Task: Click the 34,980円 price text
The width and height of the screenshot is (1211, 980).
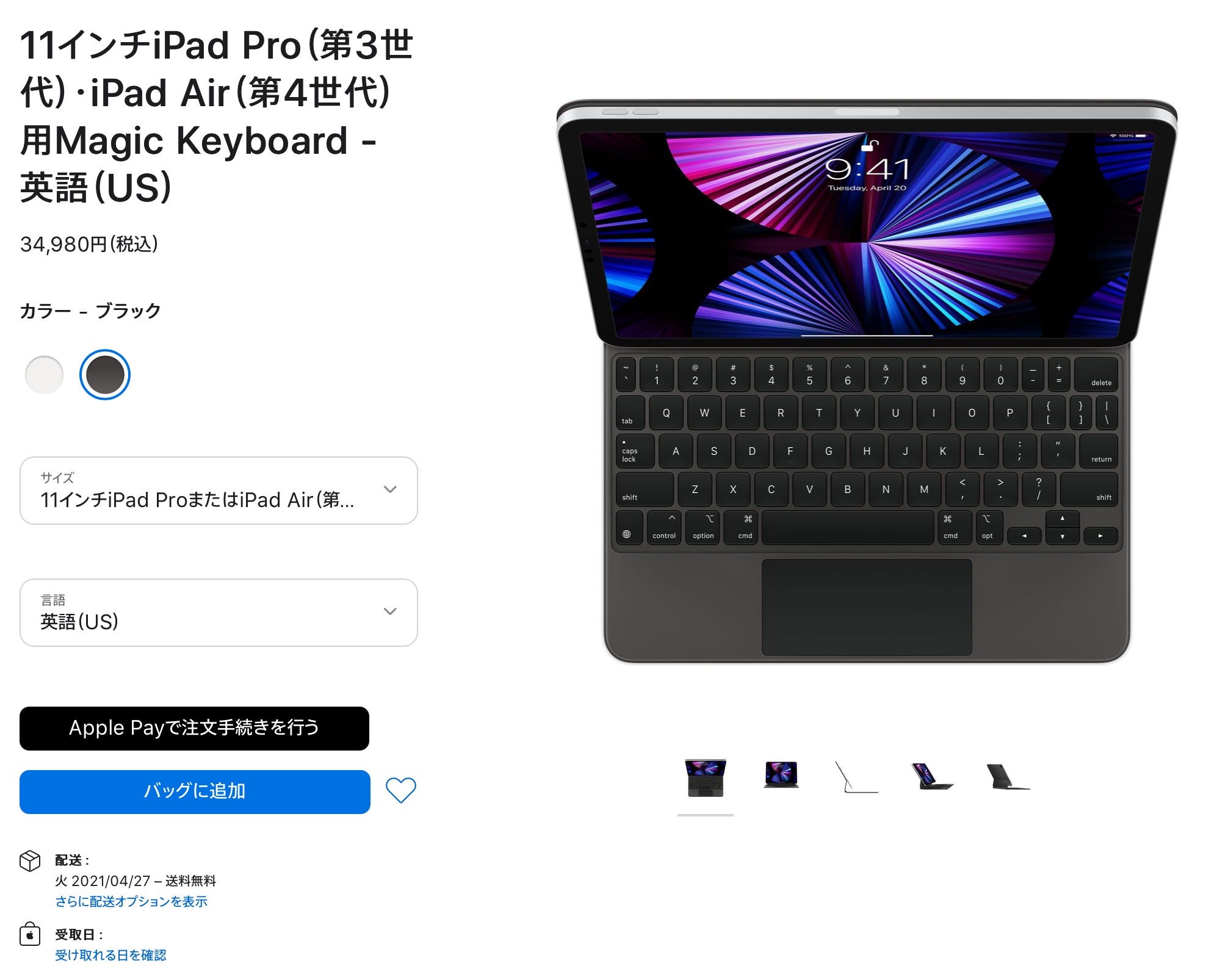Action: (x=89, y=244)
